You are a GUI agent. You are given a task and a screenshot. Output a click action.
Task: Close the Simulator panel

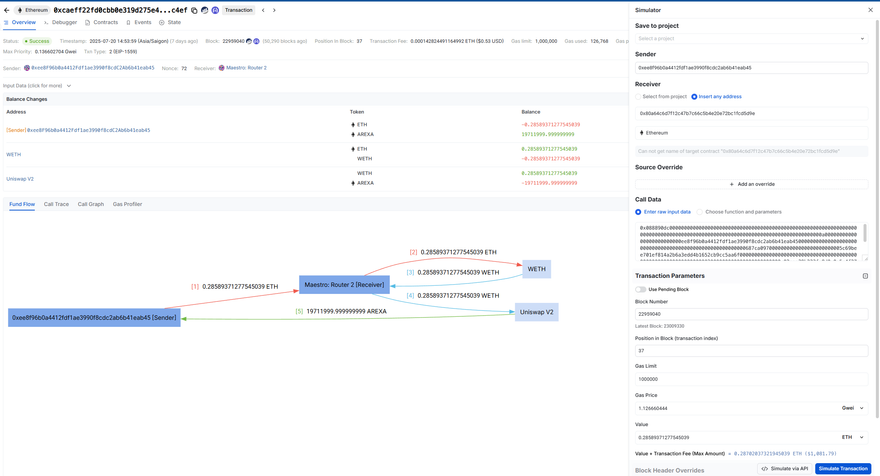point(870,10)
